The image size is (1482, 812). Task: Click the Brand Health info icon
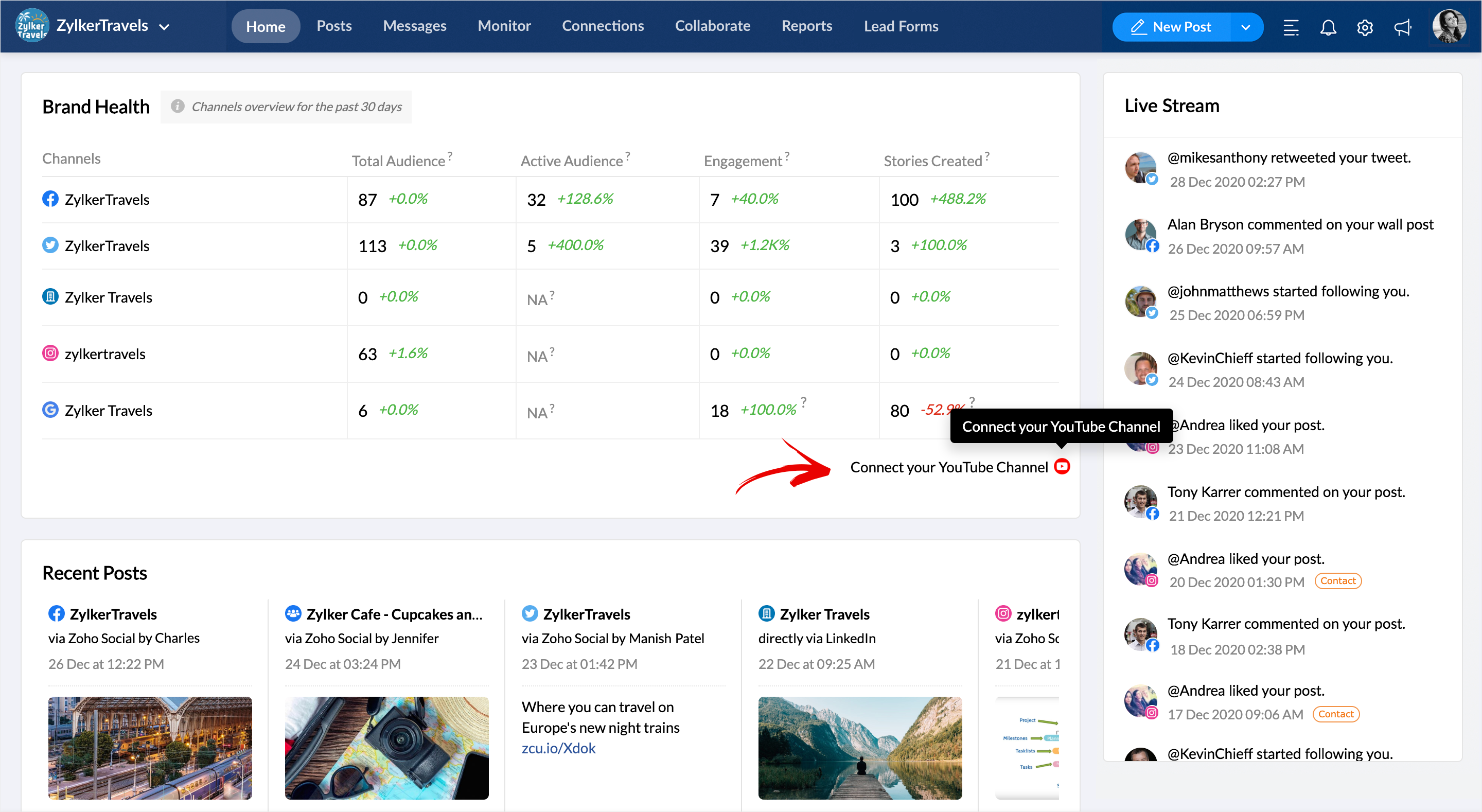pos(177,107)
